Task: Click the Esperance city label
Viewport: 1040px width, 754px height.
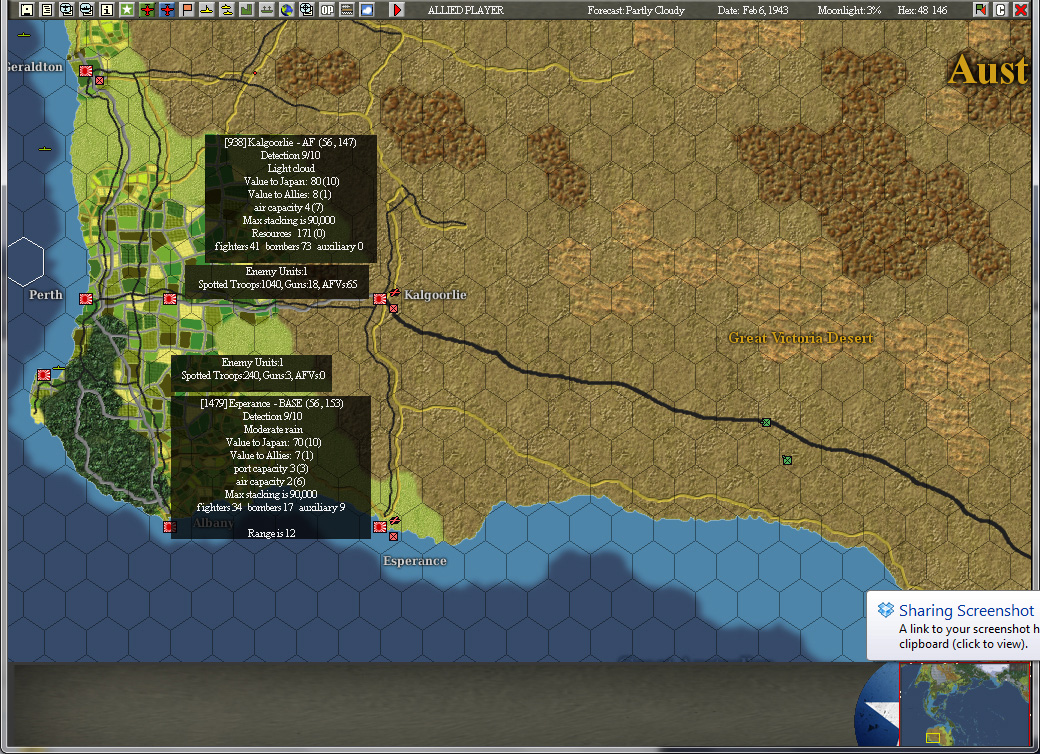Action: pos(415,561)
